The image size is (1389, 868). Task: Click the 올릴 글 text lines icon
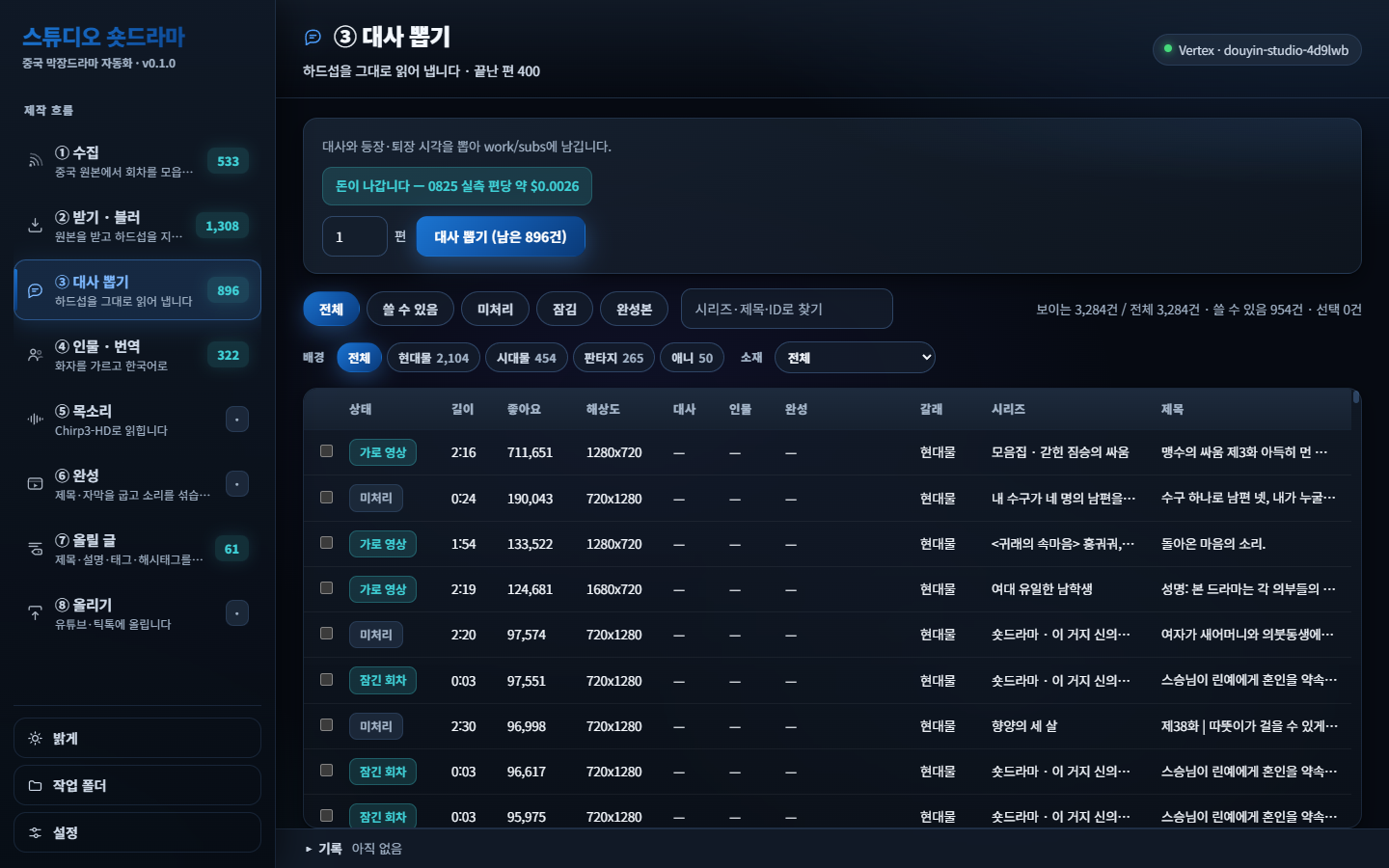tap(36, 549)
